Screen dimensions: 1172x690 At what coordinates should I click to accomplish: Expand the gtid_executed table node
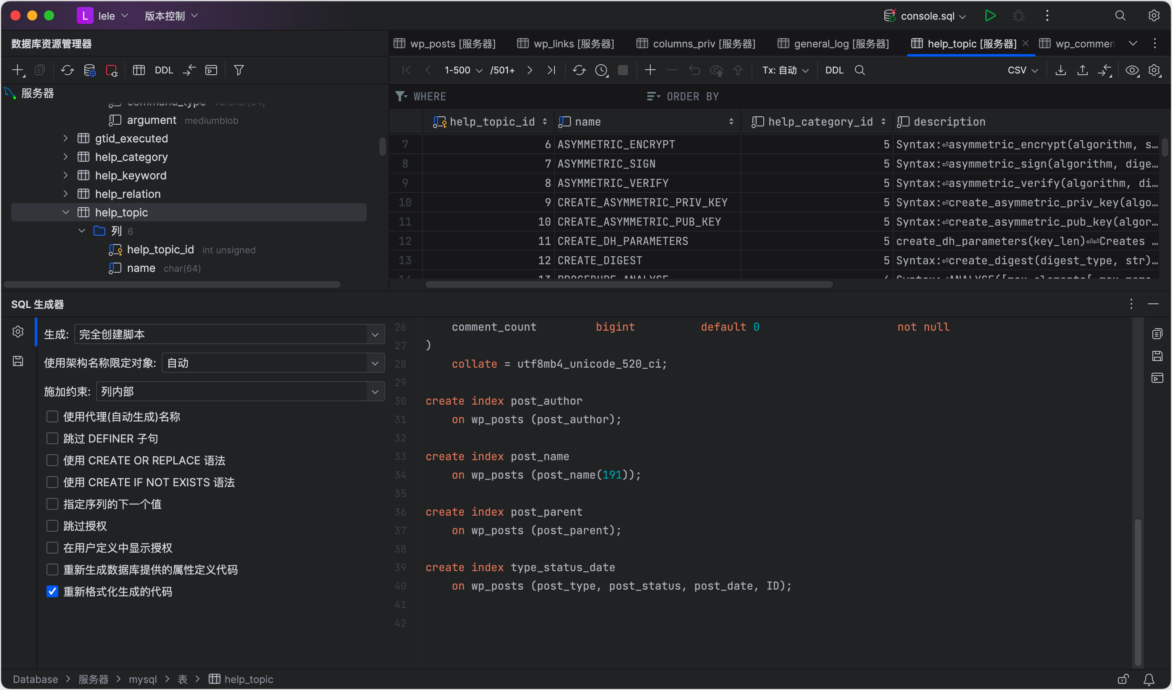pyautogui.click(x=66, y=138)
